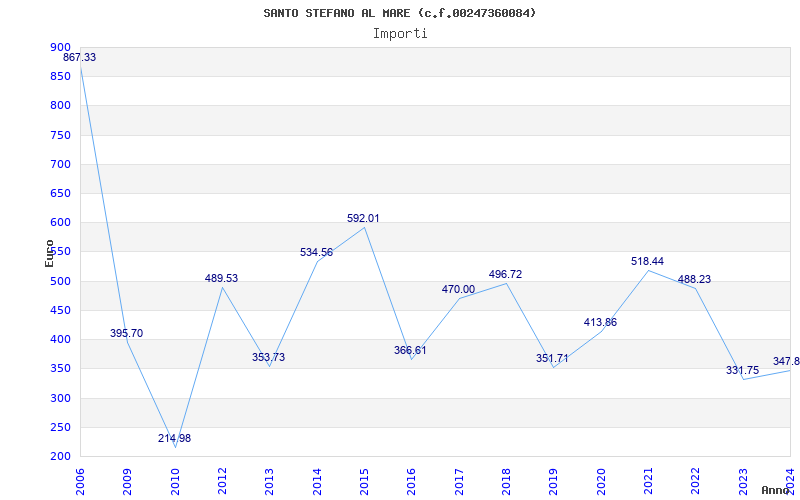
Task: Select the 353.73 data label
Action: [268, 358]
